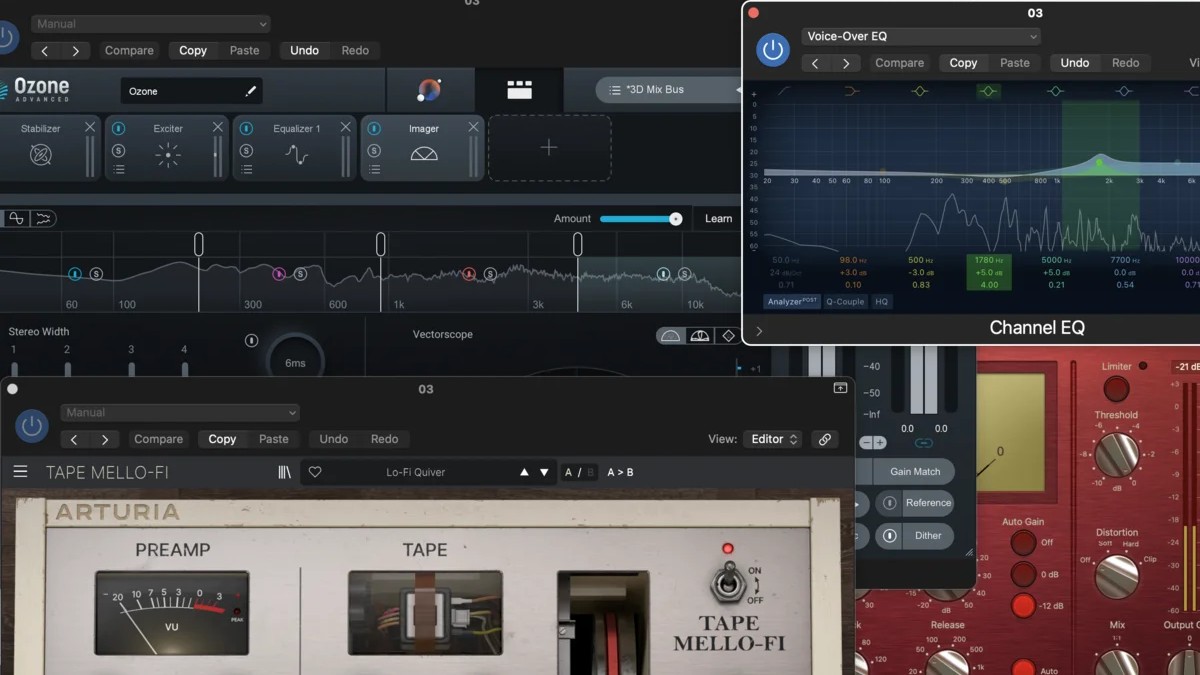Expand the Manual preset dropdown in Tape Mello-Fi
The height and width of the screenshot is (675, 1200).
tap(180, 412)
